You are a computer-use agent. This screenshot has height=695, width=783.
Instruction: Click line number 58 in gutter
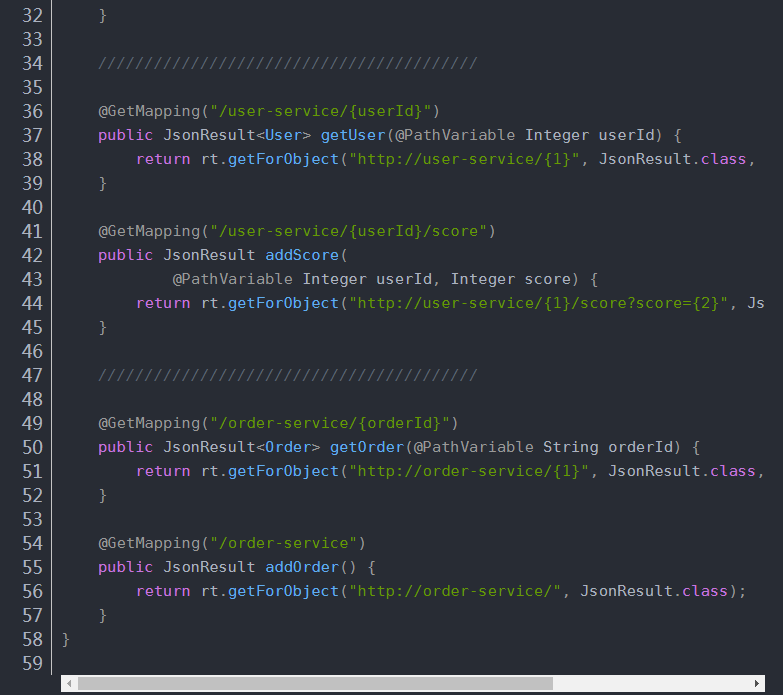(32, 640)
